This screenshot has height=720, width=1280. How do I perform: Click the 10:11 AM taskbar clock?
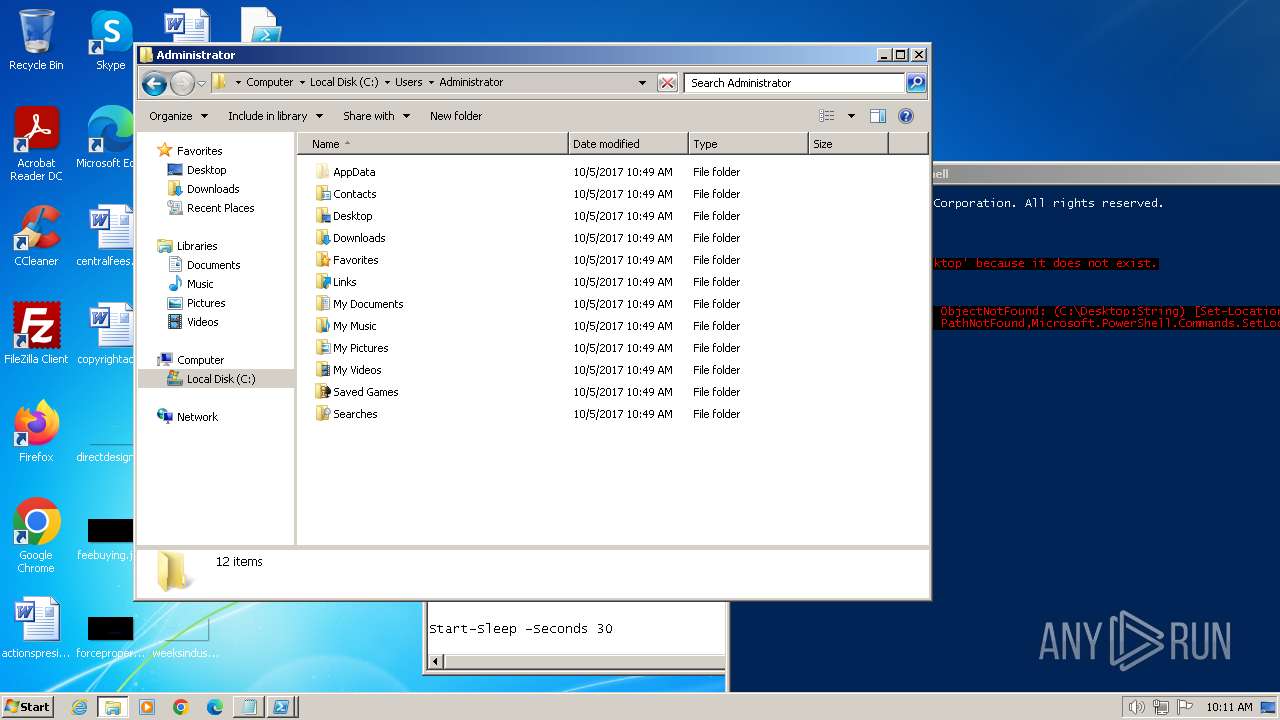[1229, 707]
